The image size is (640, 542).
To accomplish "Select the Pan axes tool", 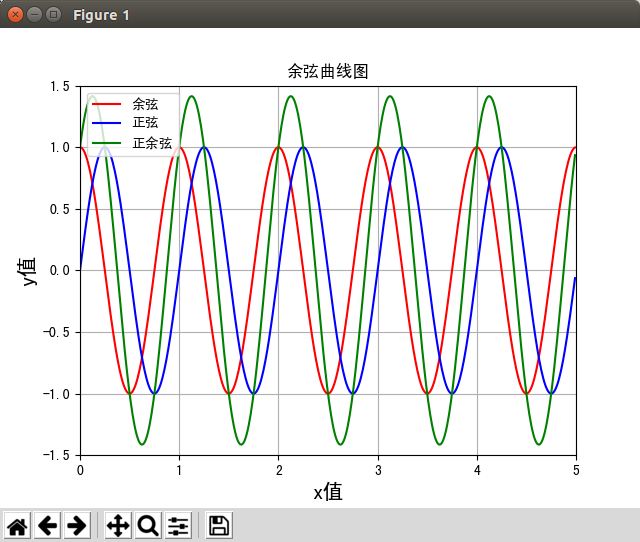I will click(x=118, y=526).
